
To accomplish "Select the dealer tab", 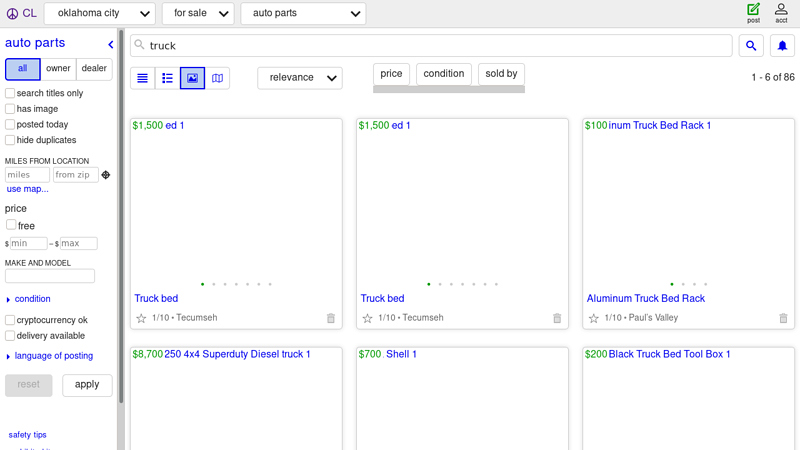I will click(x=94, y=69).
